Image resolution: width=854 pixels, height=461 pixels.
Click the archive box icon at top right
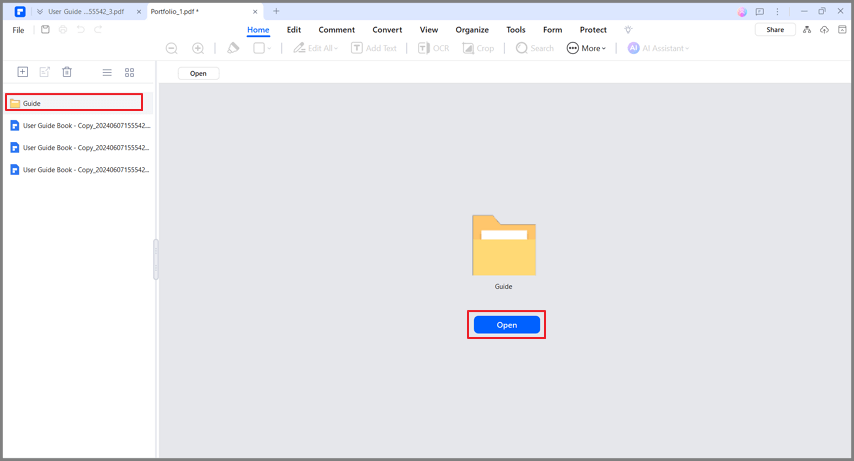(x=842, y=29)
